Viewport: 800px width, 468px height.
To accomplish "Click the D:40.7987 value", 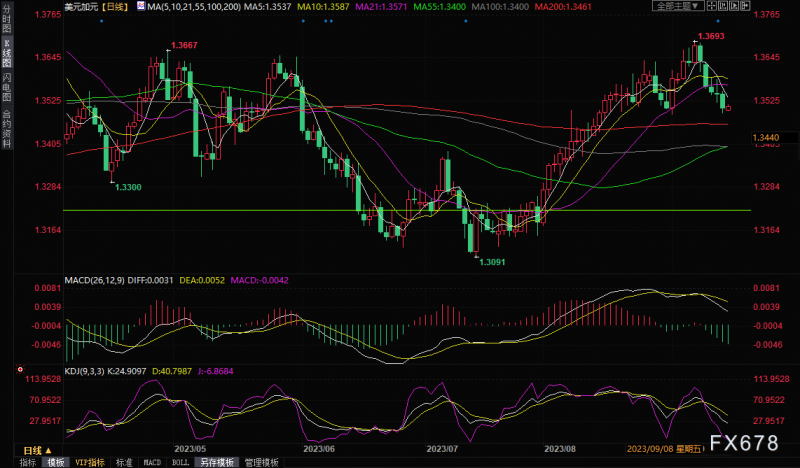I will click(x=172, y=371).
